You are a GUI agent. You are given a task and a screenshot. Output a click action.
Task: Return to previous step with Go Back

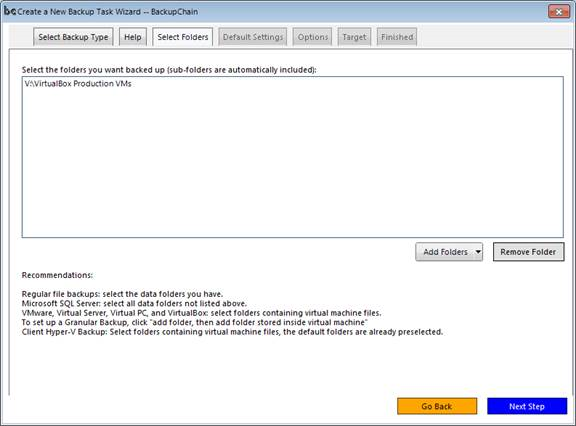tap(437, 406)
